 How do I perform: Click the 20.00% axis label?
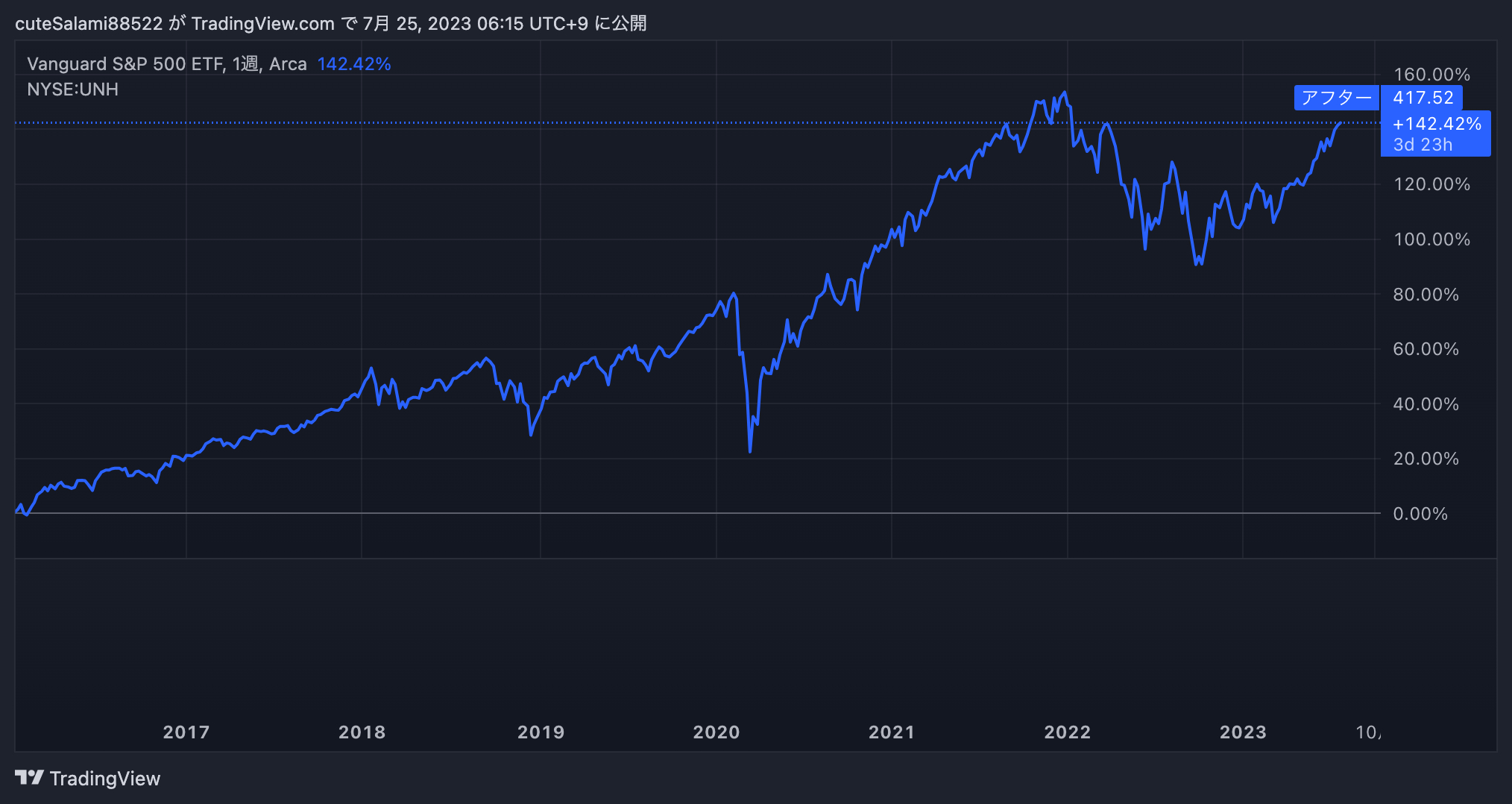(x=1426, y=459)
